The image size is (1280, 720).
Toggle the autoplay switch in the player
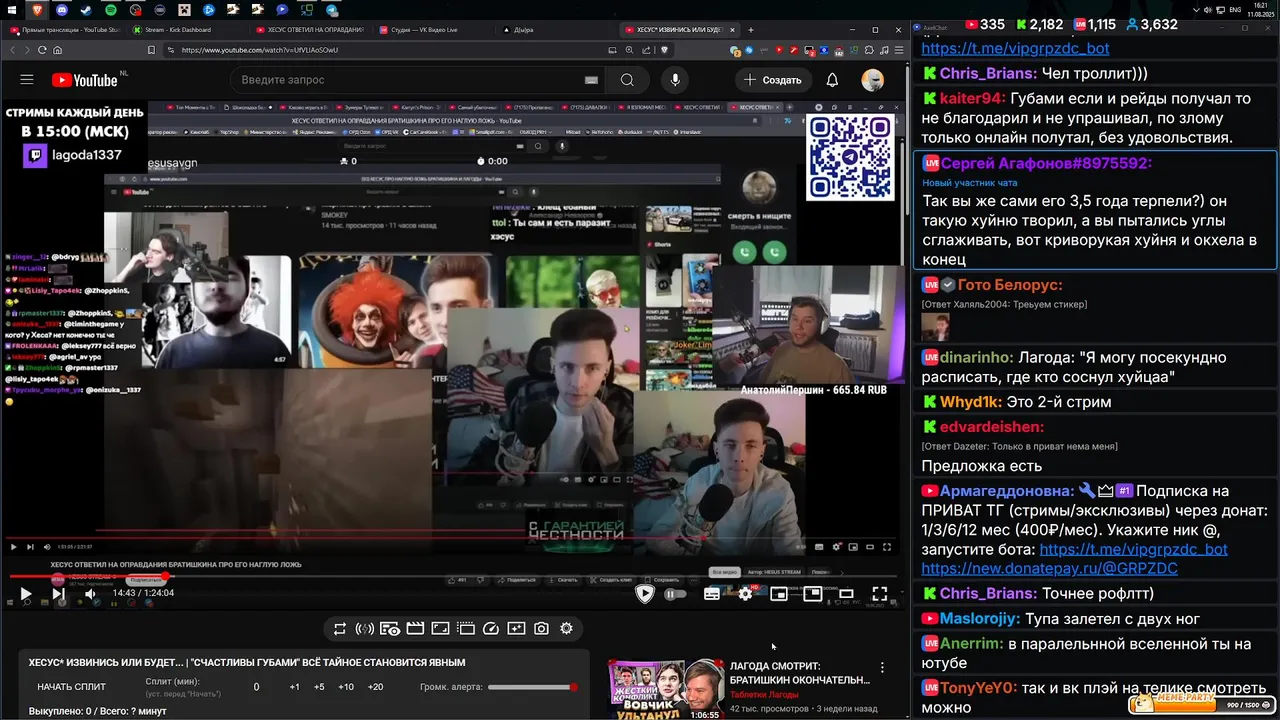(x=676, y=594)
